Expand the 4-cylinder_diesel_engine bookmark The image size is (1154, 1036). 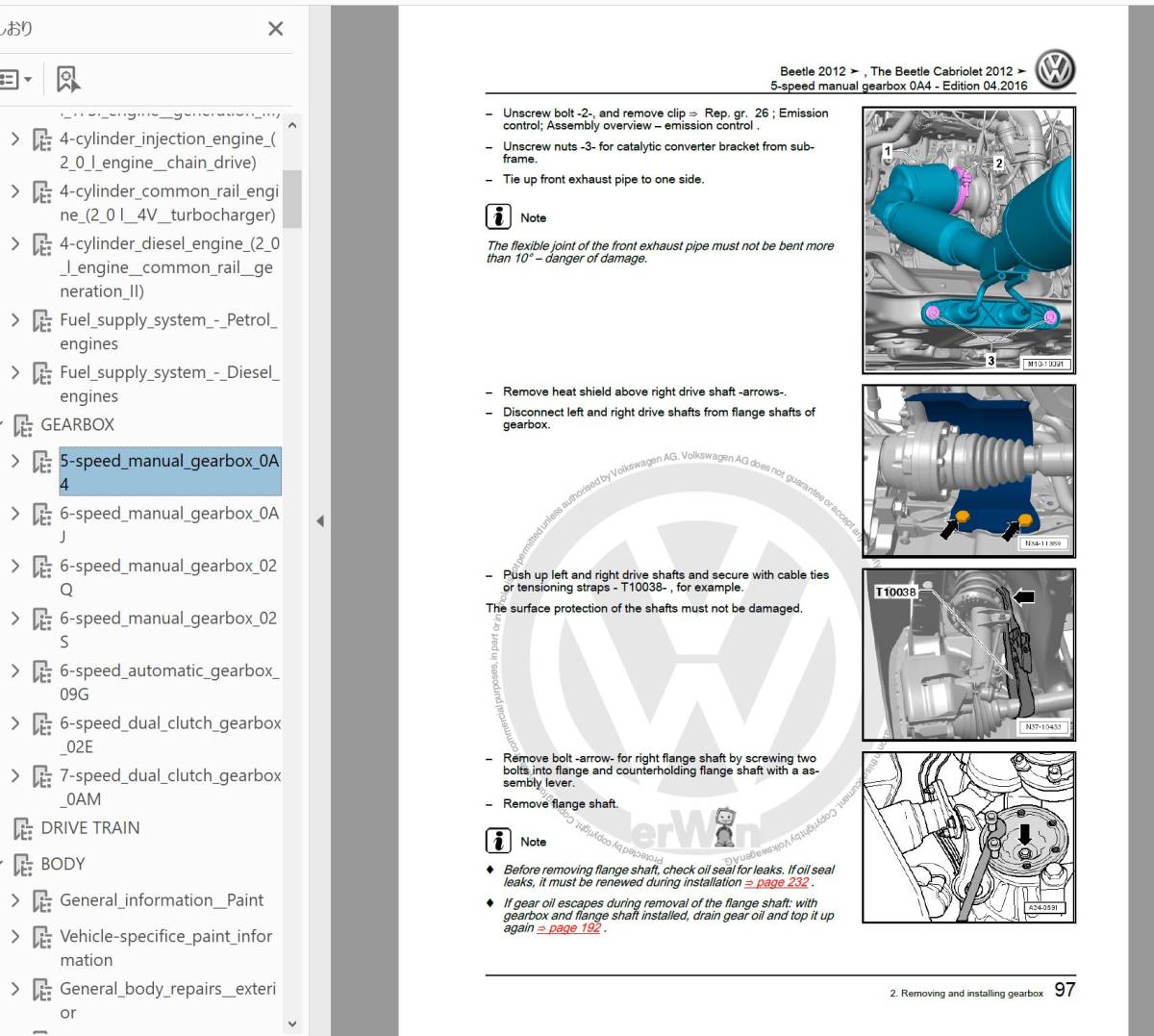point(15,243)
